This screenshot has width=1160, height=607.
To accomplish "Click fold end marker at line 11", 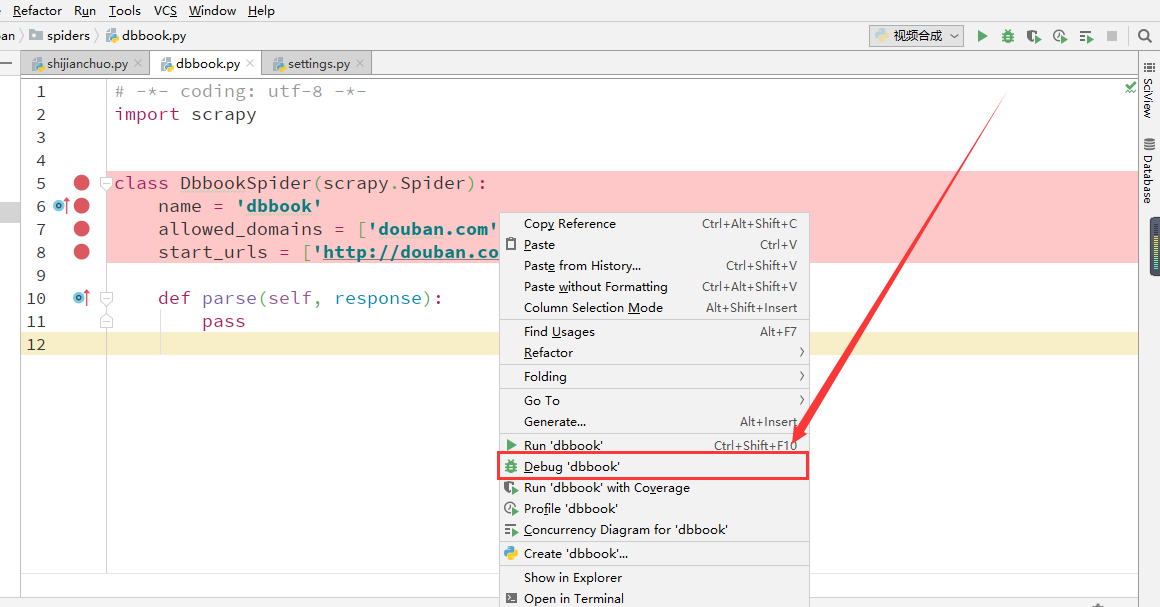I will tap(106, 321).
